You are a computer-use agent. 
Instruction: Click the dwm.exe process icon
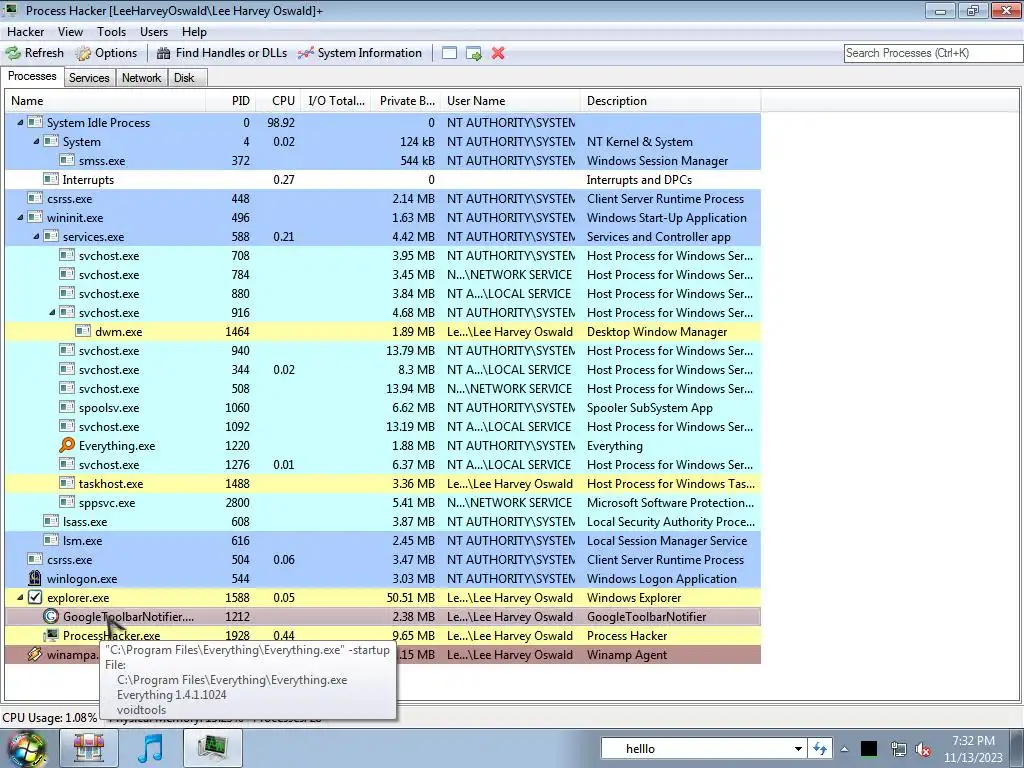[x=83, y=331]
